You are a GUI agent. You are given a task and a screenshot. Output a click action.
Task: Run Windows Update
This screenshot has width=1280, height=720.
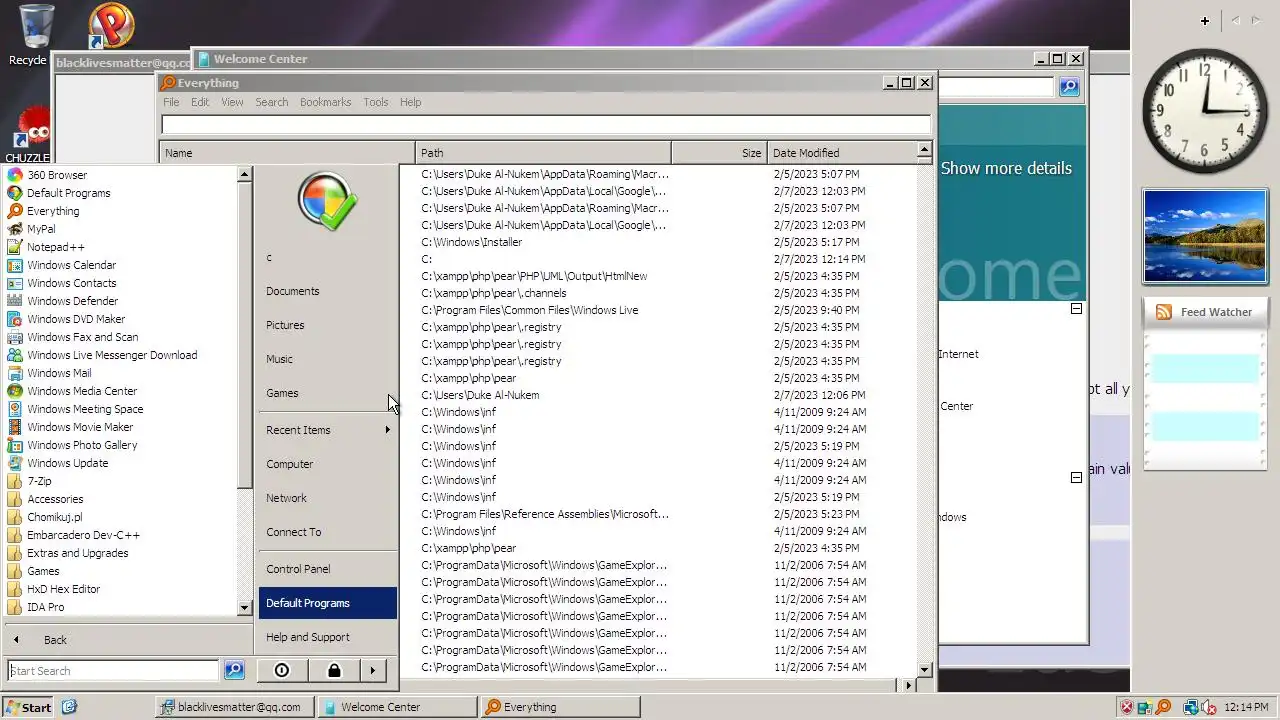[x=67, y=463]
